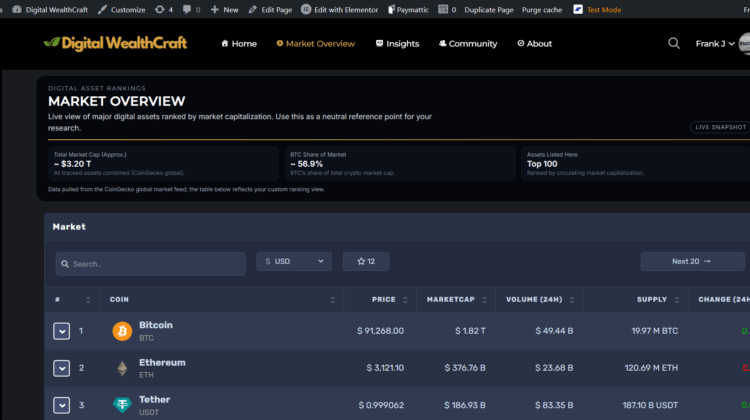
Task: Expand the Bitcoin row details
Action: (61, 331)
